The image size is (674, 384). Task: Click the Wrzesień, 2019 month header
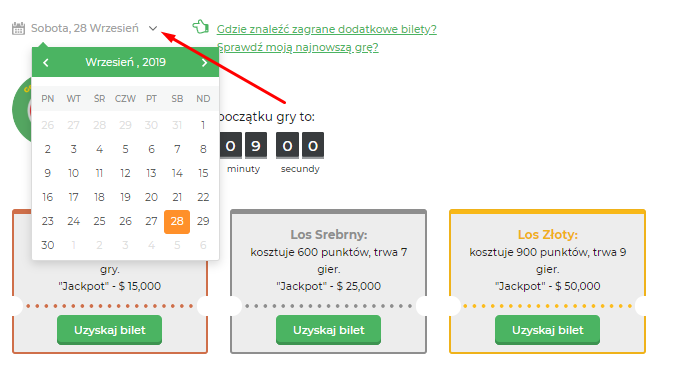point(126,62)
